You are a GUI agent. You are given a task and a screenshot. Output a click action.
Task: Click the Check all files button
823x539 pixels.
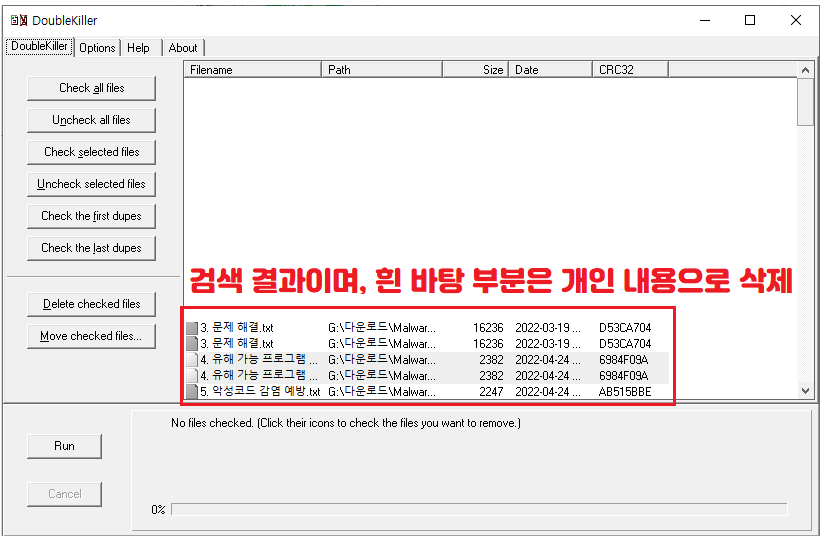click(91, 88)
